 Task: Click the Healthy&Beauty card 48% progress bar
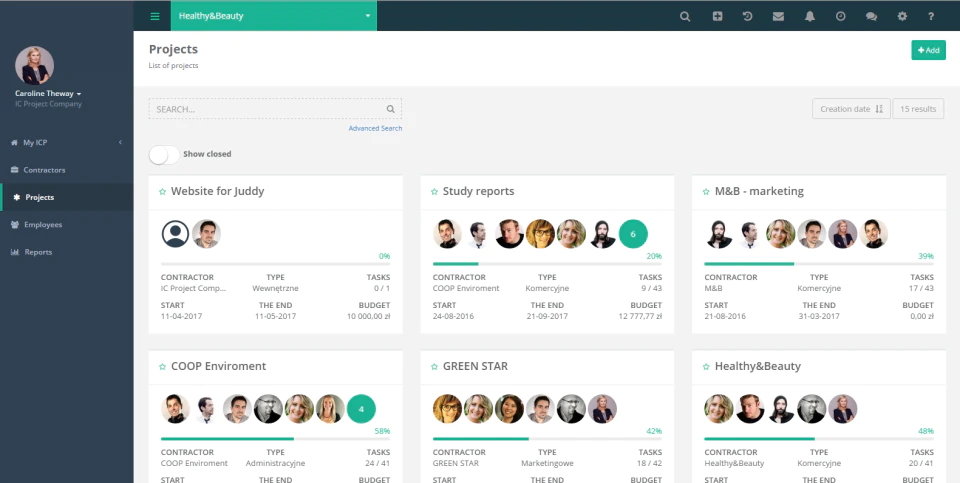[819, 439]
